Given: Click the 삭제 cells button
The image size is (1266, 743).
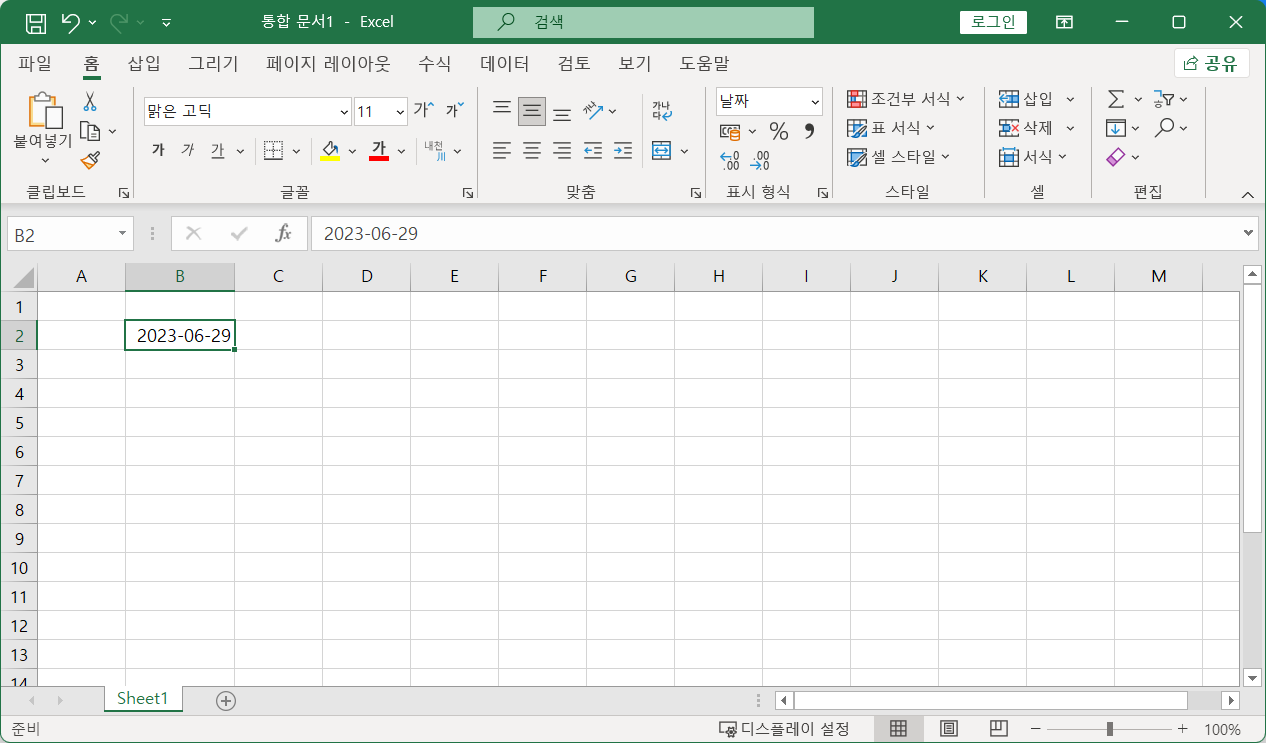Looking at the screenshot, I should click(x=1027, y=128).
